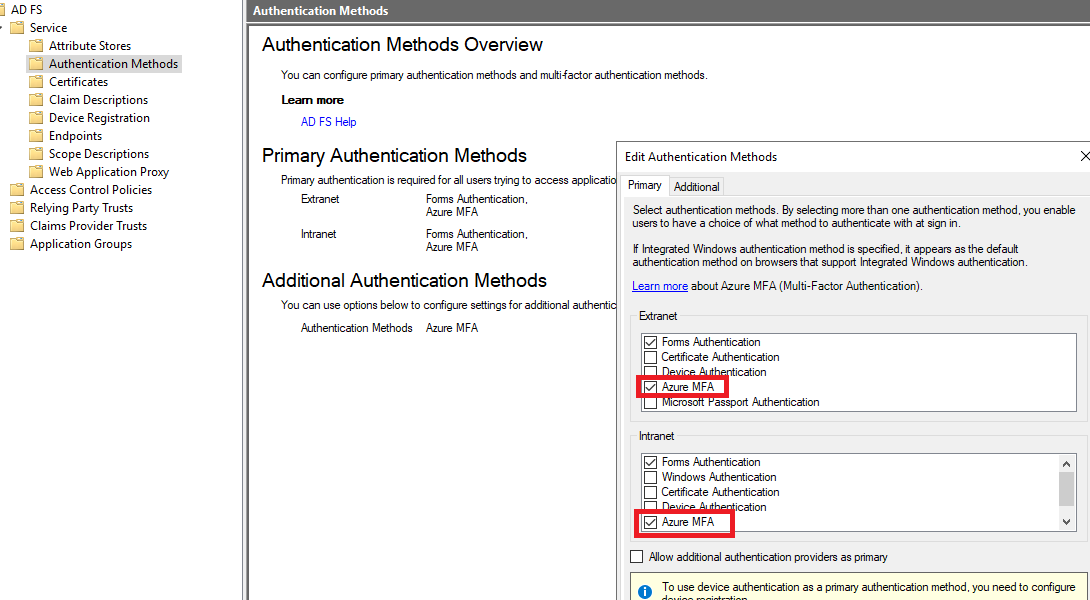Click the Access Control Policies folder icon
The height and width of the screenshot is (600, 1090).
click(x=17, y=190)
